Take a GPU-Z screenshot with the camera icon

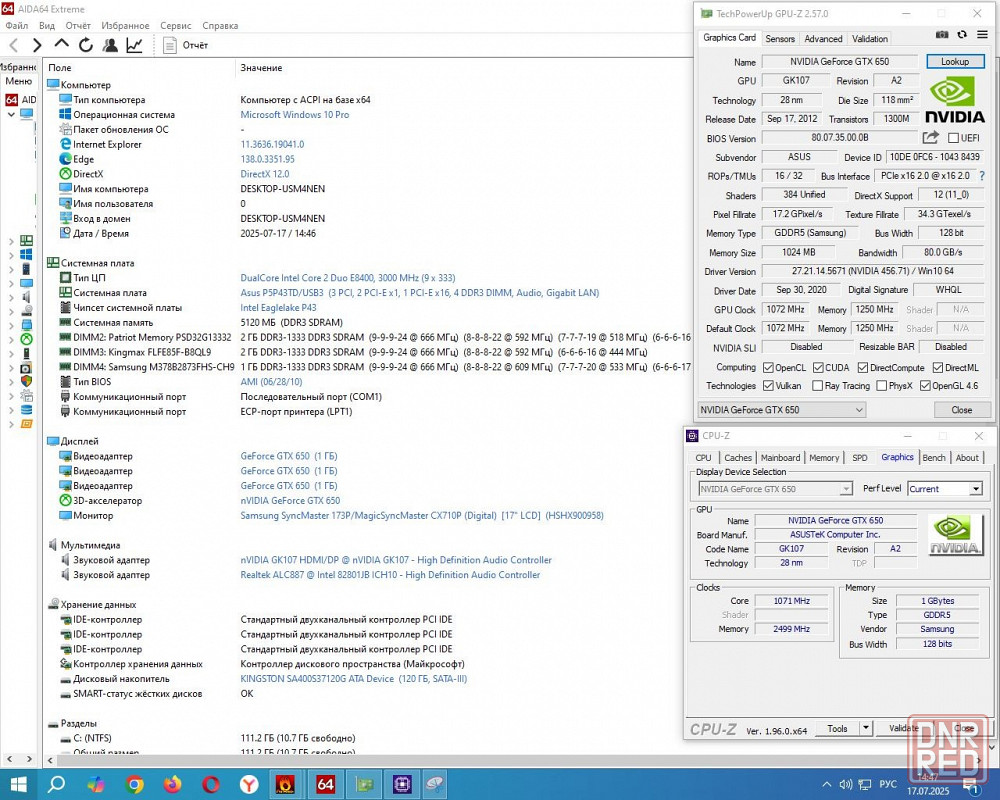coord(942,35)
